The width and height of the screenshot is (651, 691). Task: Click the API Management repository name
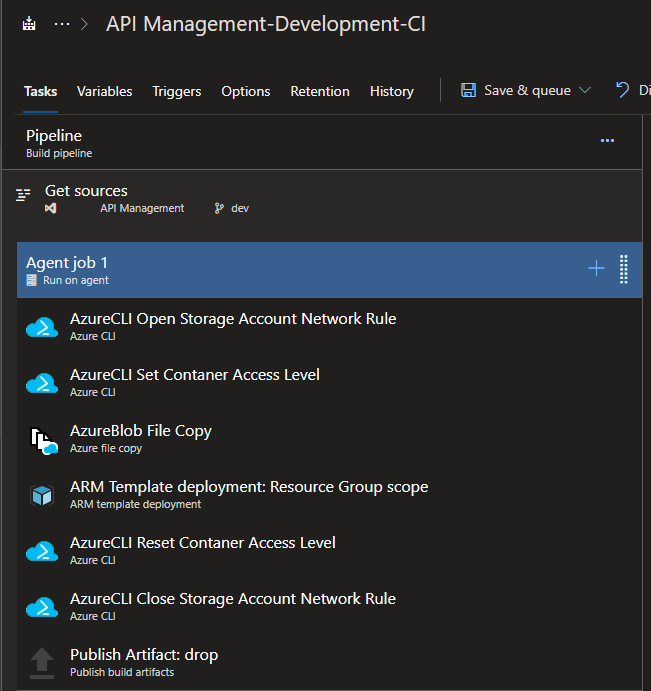(x=142, y=208)
